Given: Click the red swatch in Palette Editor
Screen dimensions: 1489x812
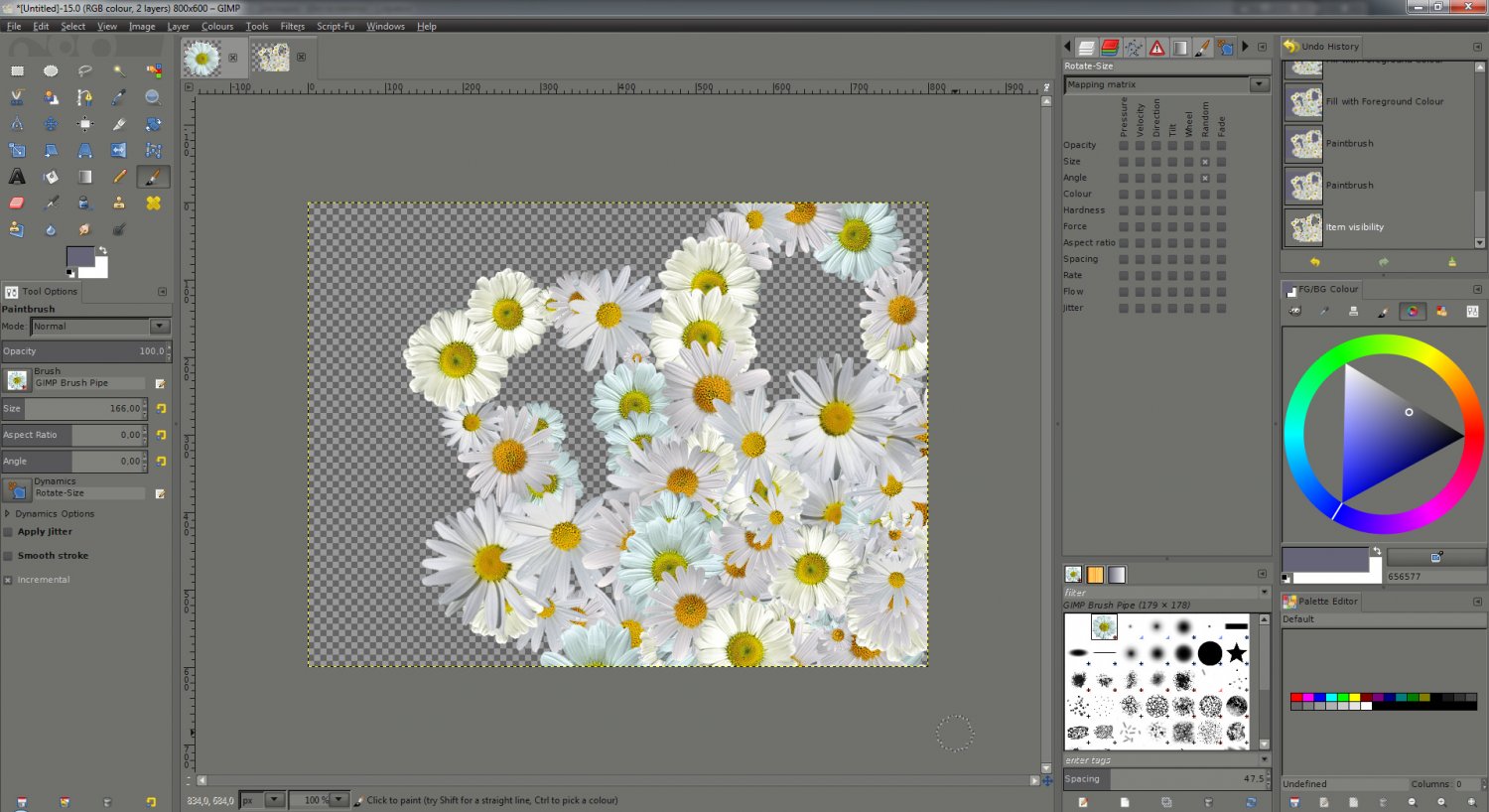Looking at the screenshot, I should 1296,698.
